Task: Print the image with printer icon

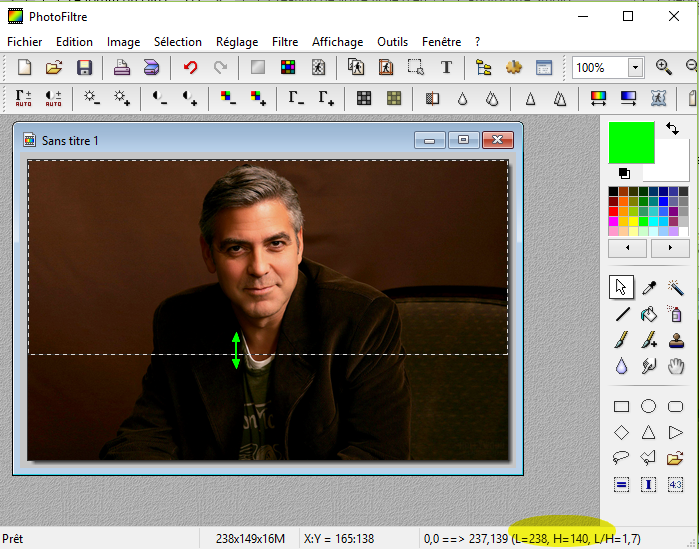Action: point(122,68)
